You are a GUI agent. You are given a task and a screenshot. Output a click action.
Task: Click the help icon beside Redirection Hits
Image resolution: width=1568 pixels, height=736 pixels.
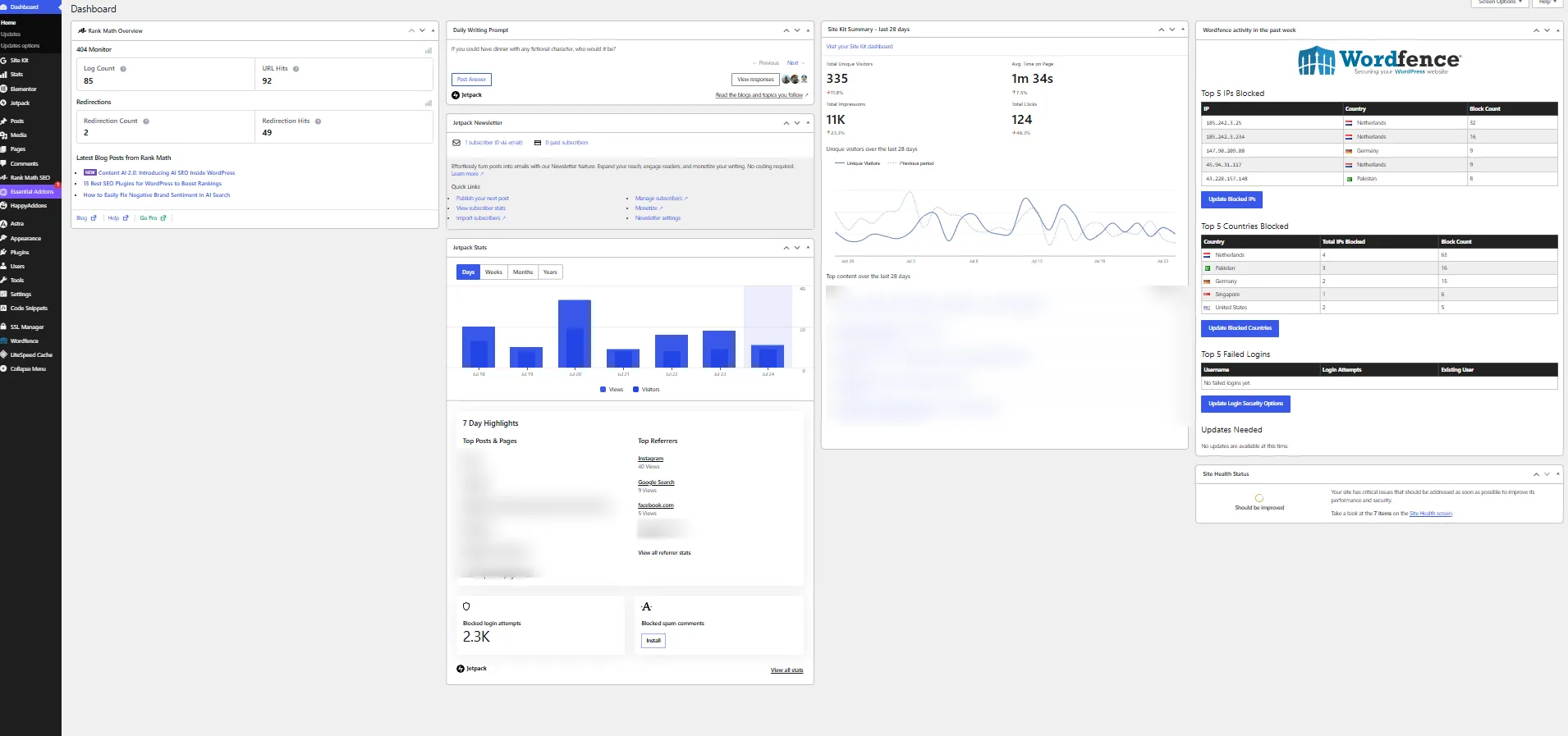coord(318,121)
